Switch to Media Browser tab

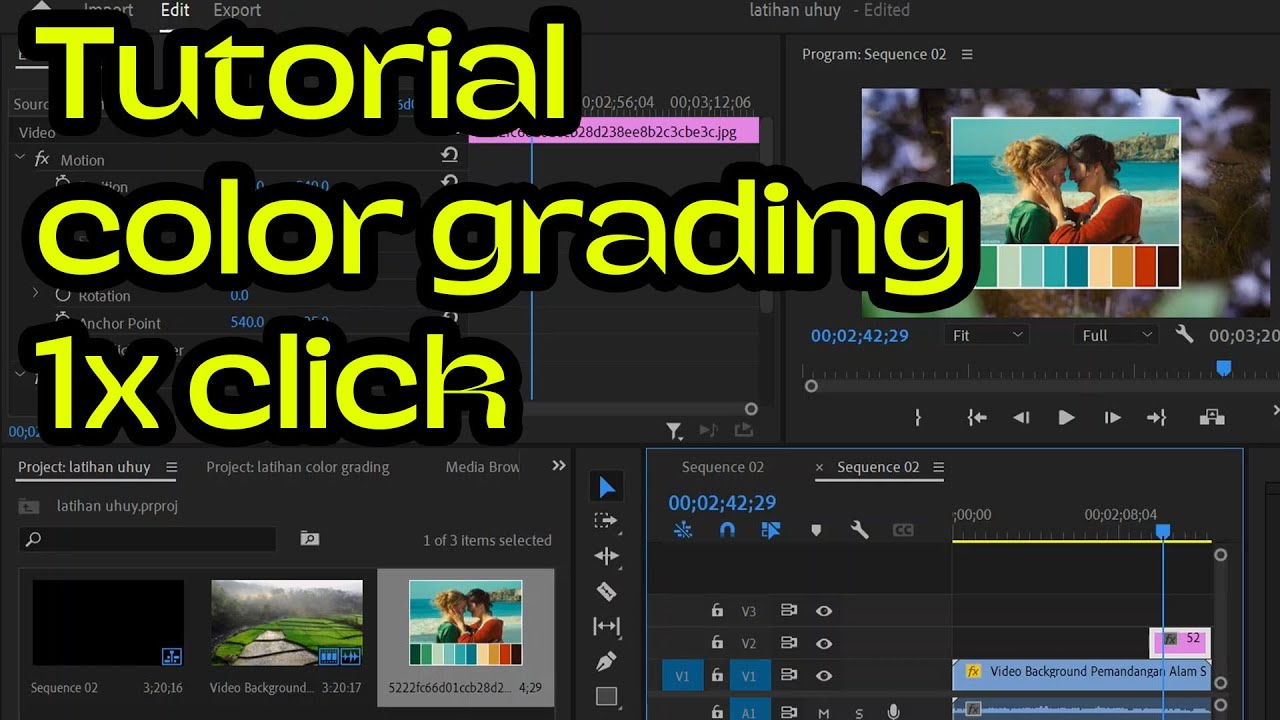click(483, 467)
